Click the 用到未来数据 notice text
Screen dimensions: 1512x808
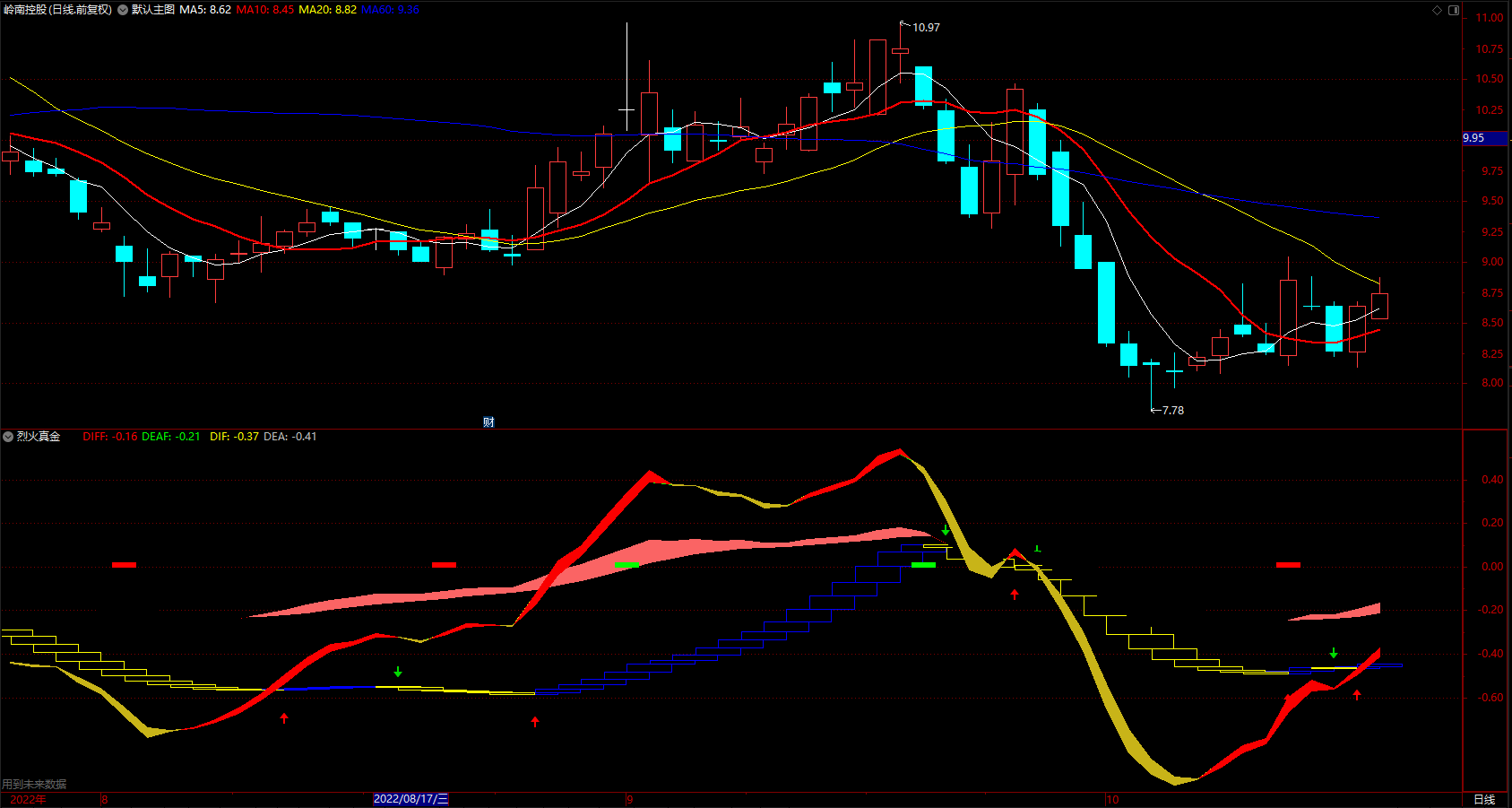pos(34,785)
